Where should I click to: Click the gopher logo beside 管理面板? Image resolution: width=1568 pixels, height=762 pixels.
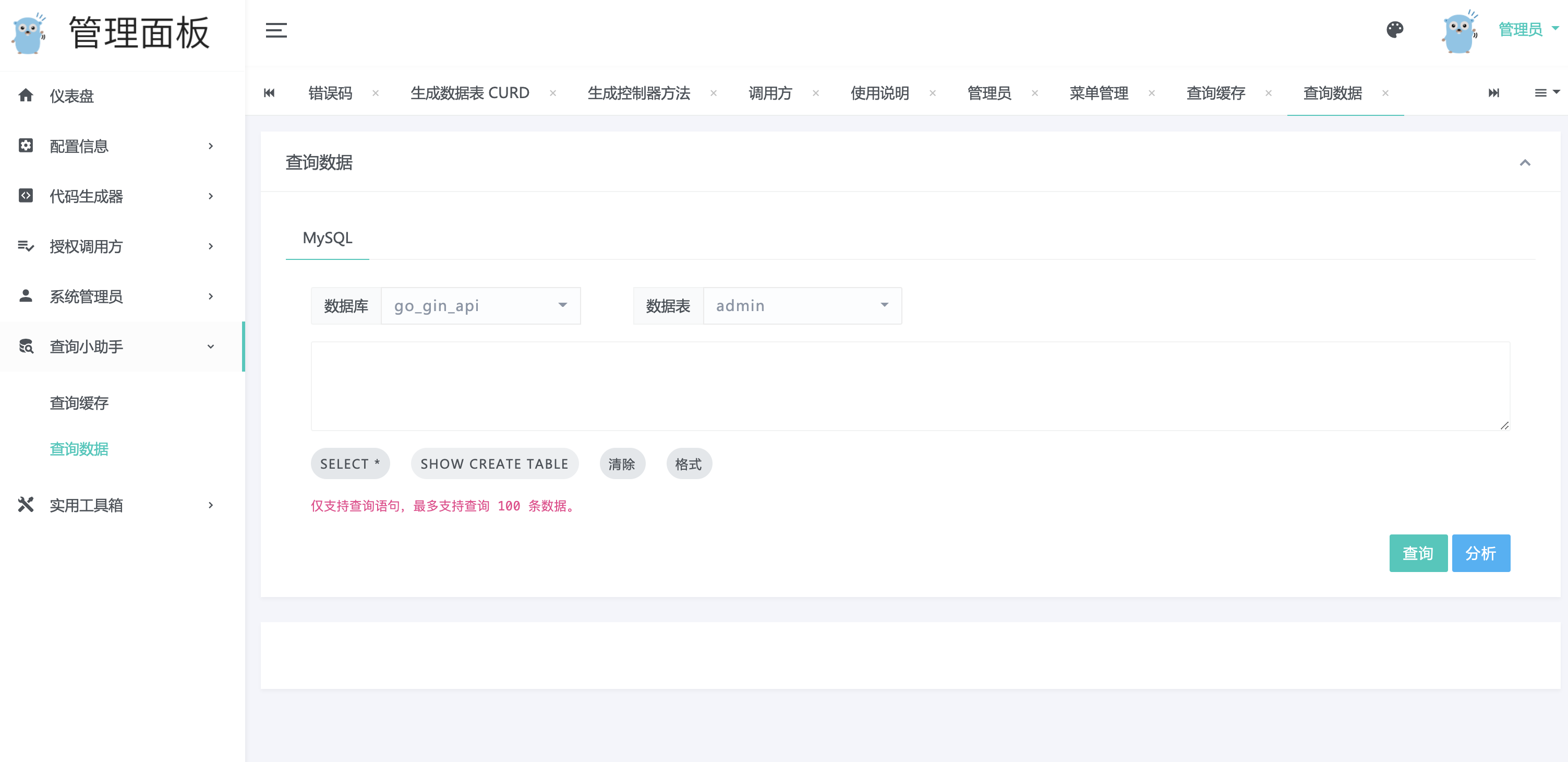(29, 33)
